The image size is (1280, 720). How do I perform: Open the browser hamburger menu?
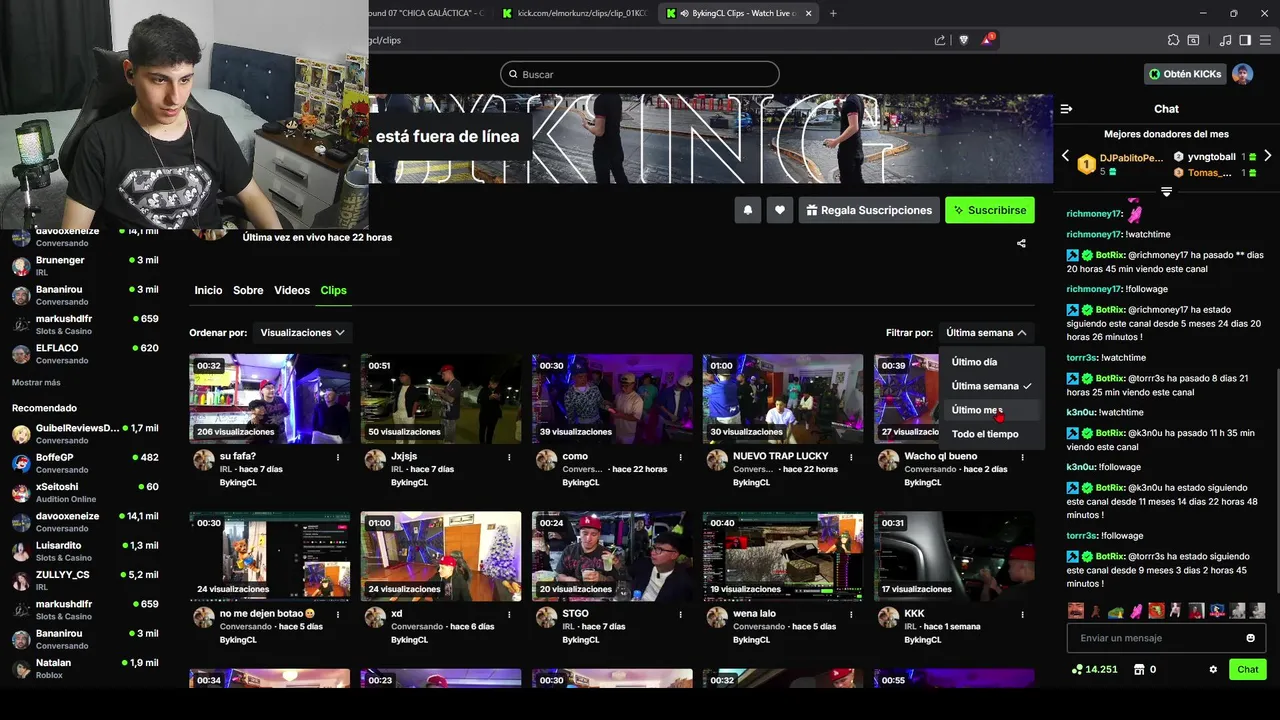pos(1265,40)
